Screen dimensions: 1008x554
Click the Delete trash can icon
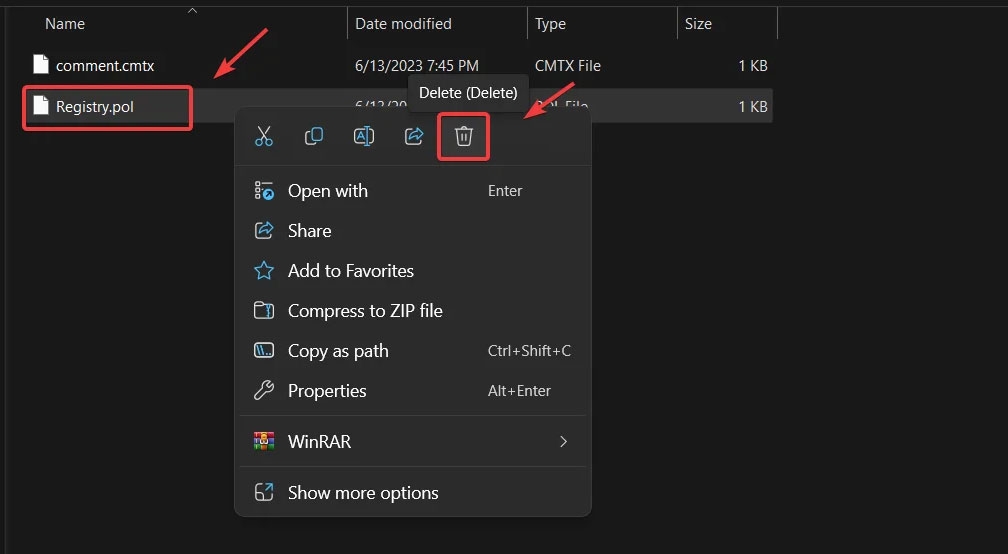click(x=464, y=136)
